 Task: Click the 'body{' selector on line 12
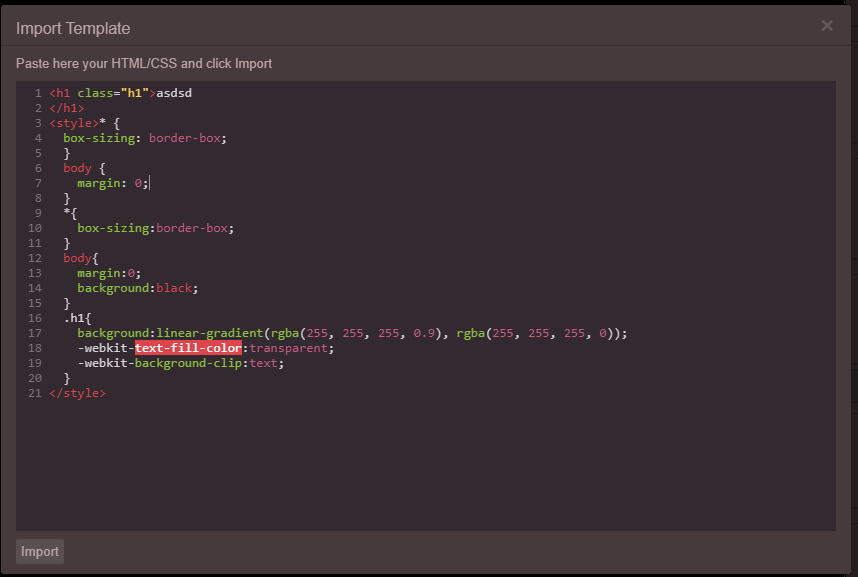tap(80, 258)
